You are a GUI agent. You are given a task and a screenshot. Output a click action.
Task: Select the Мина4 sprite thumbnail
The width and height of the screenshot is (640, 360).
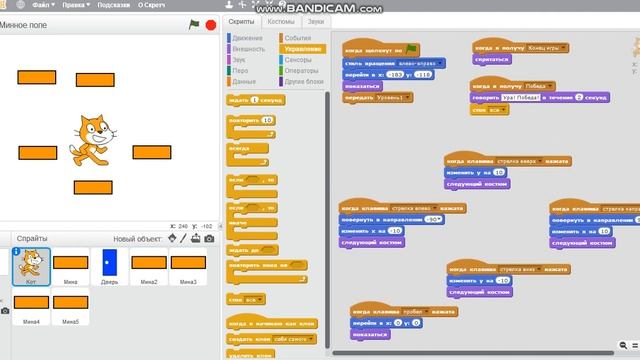(31, 306)
